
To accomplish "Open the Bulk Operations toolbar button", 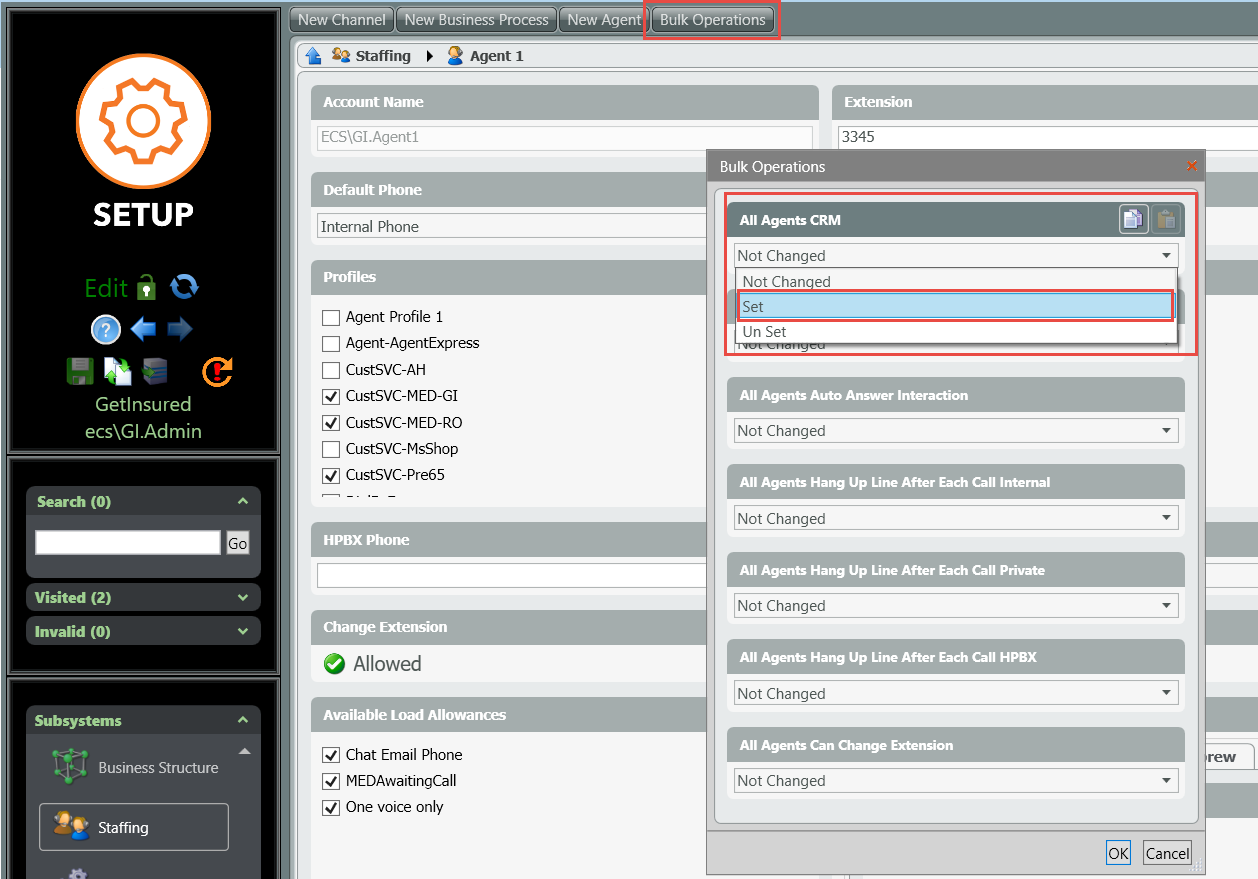I will [712, 20].
